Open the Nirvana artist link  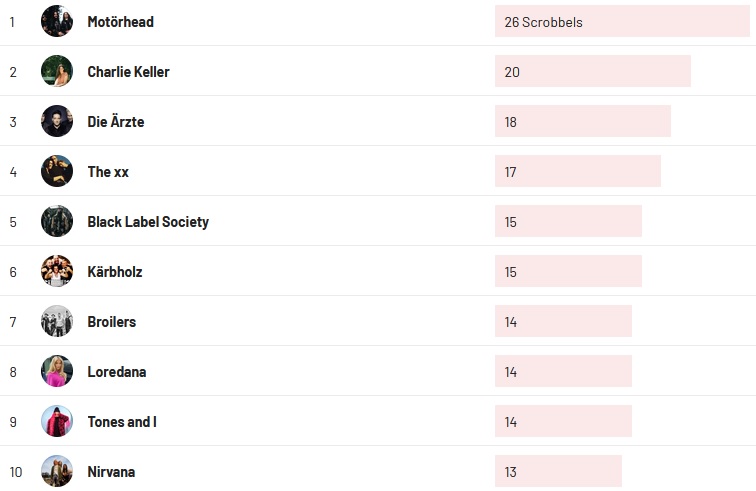click(111, 472)
